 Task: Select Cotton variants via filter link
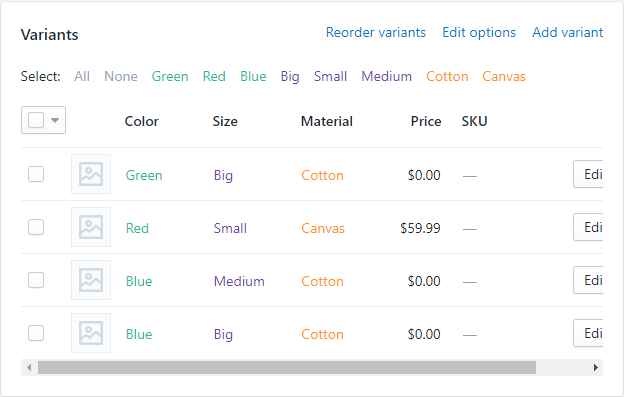pos(447,76)
